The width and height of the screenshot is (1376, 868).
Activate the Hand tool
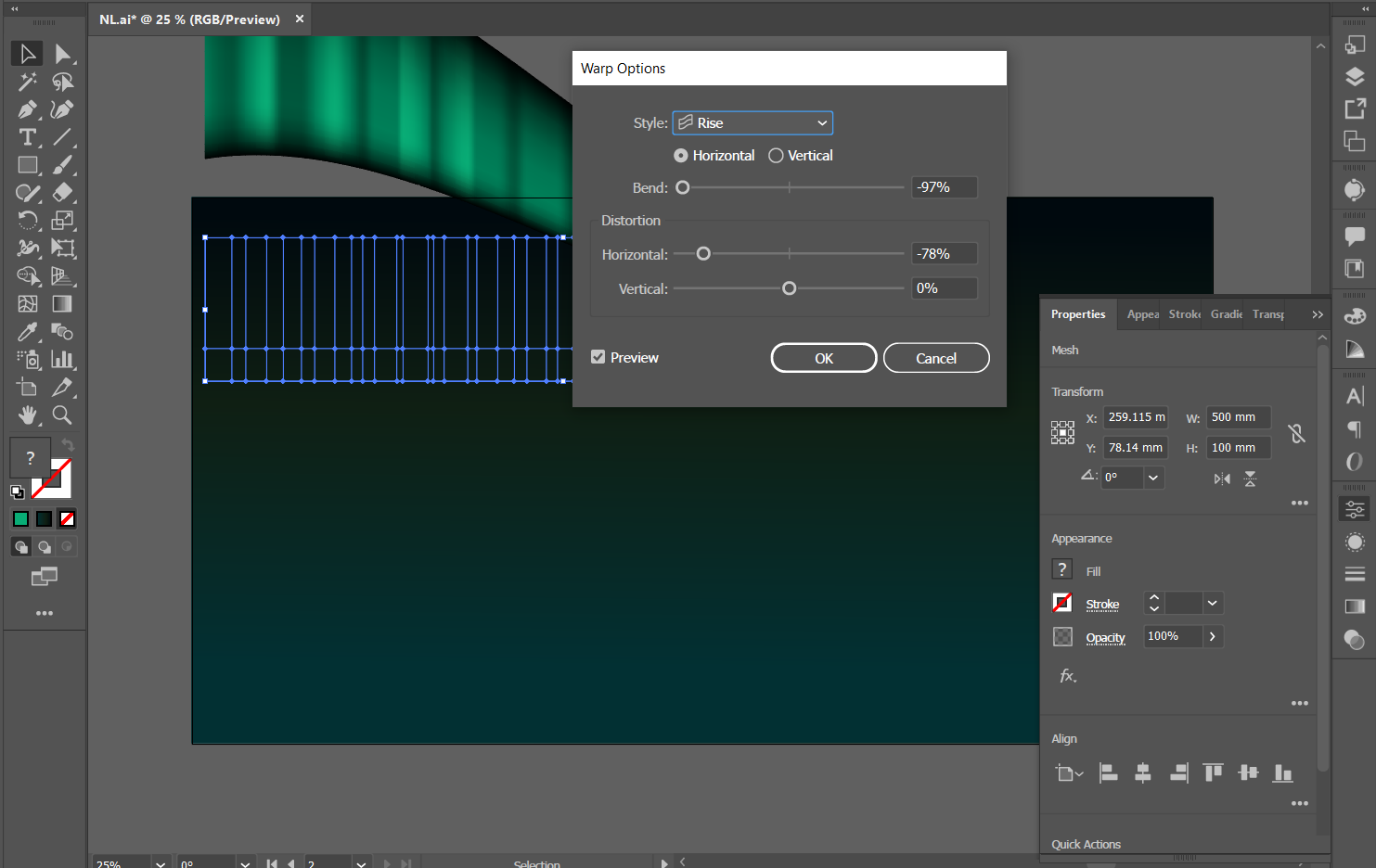coord(27,415)
